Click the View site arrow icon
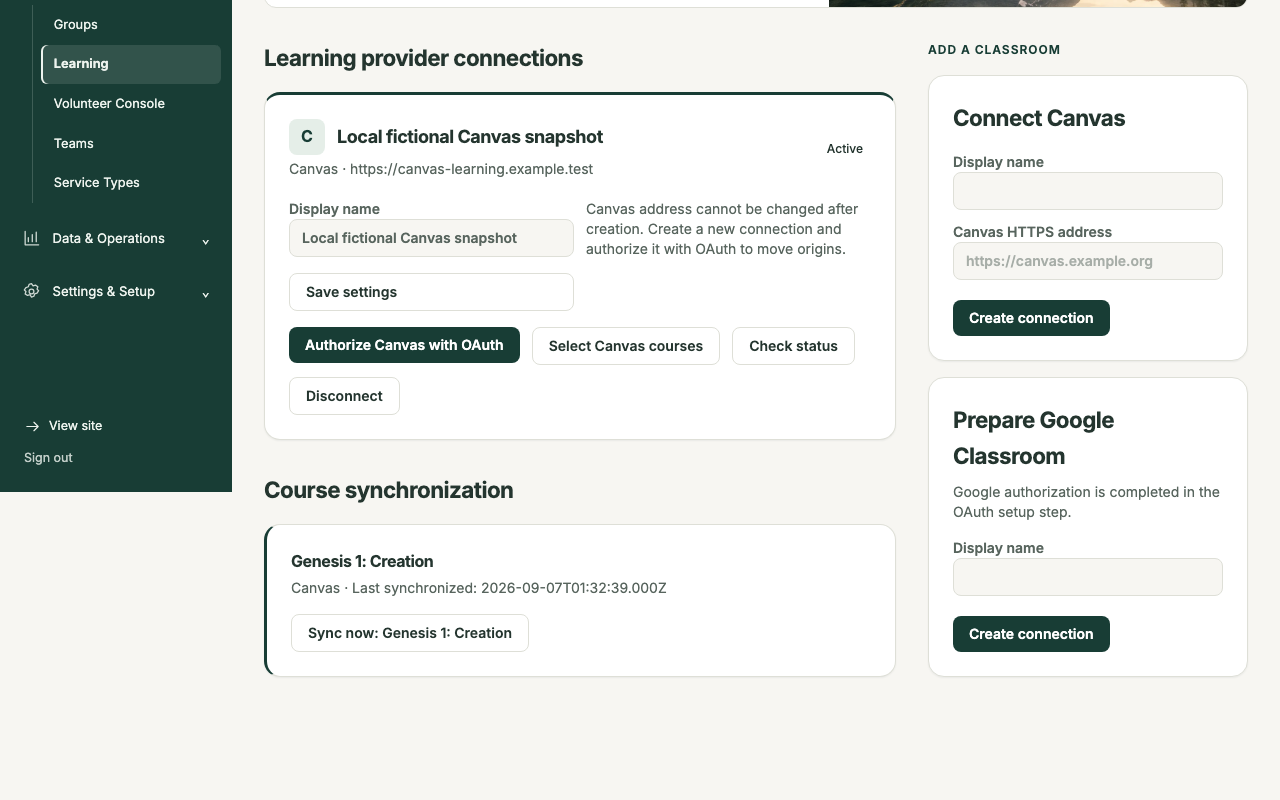The height and width of the screenshot is (800, 1280). tap(32, 426)
